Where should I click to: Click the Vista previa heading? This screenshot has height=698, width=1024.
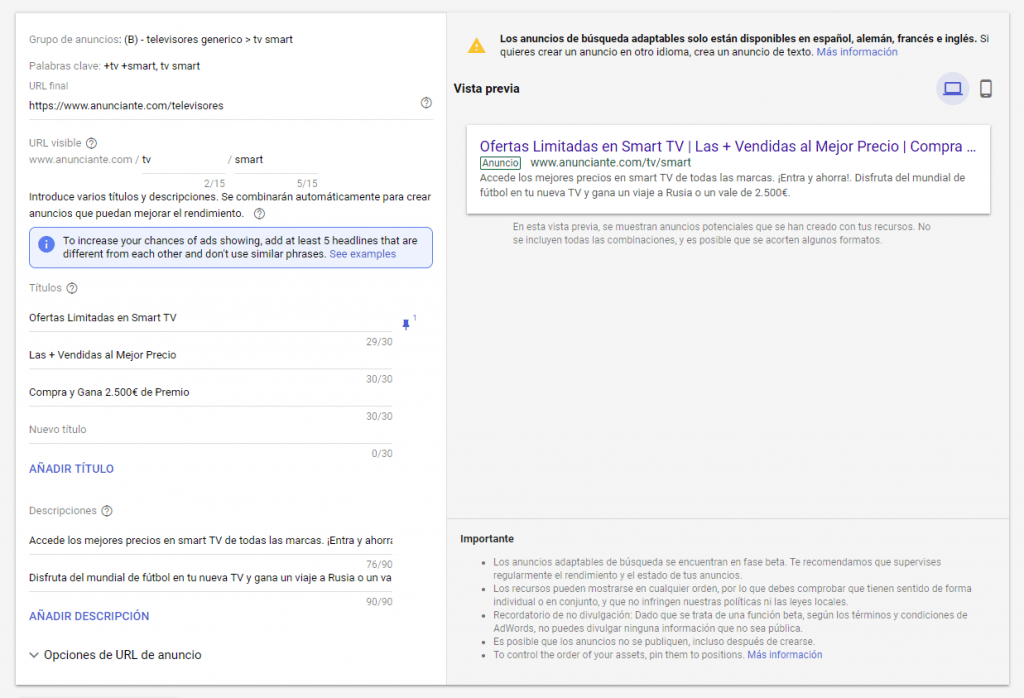tap(487, 89)
